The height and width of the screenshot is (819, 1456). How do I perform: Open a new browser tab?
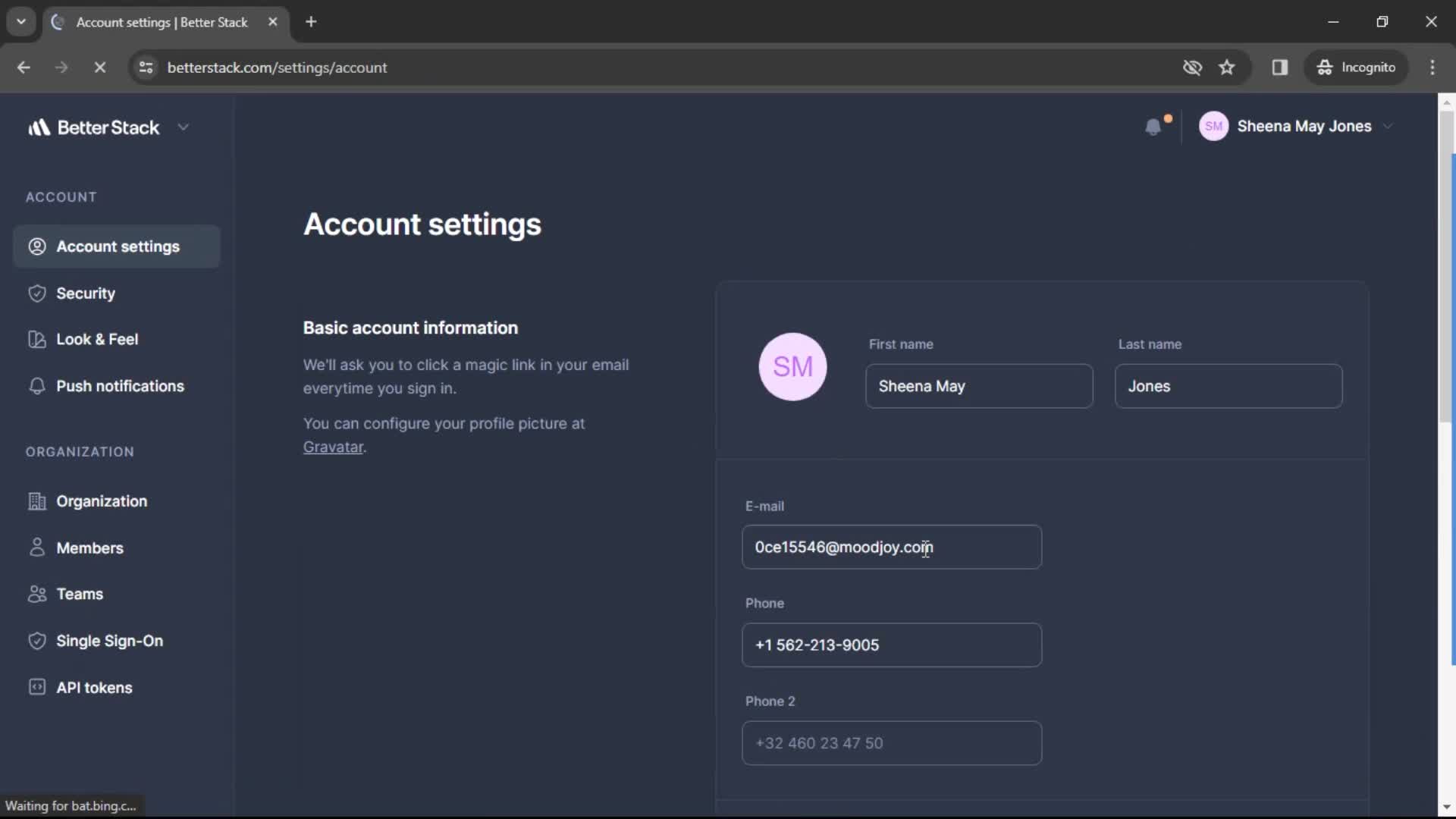(311, 22)
